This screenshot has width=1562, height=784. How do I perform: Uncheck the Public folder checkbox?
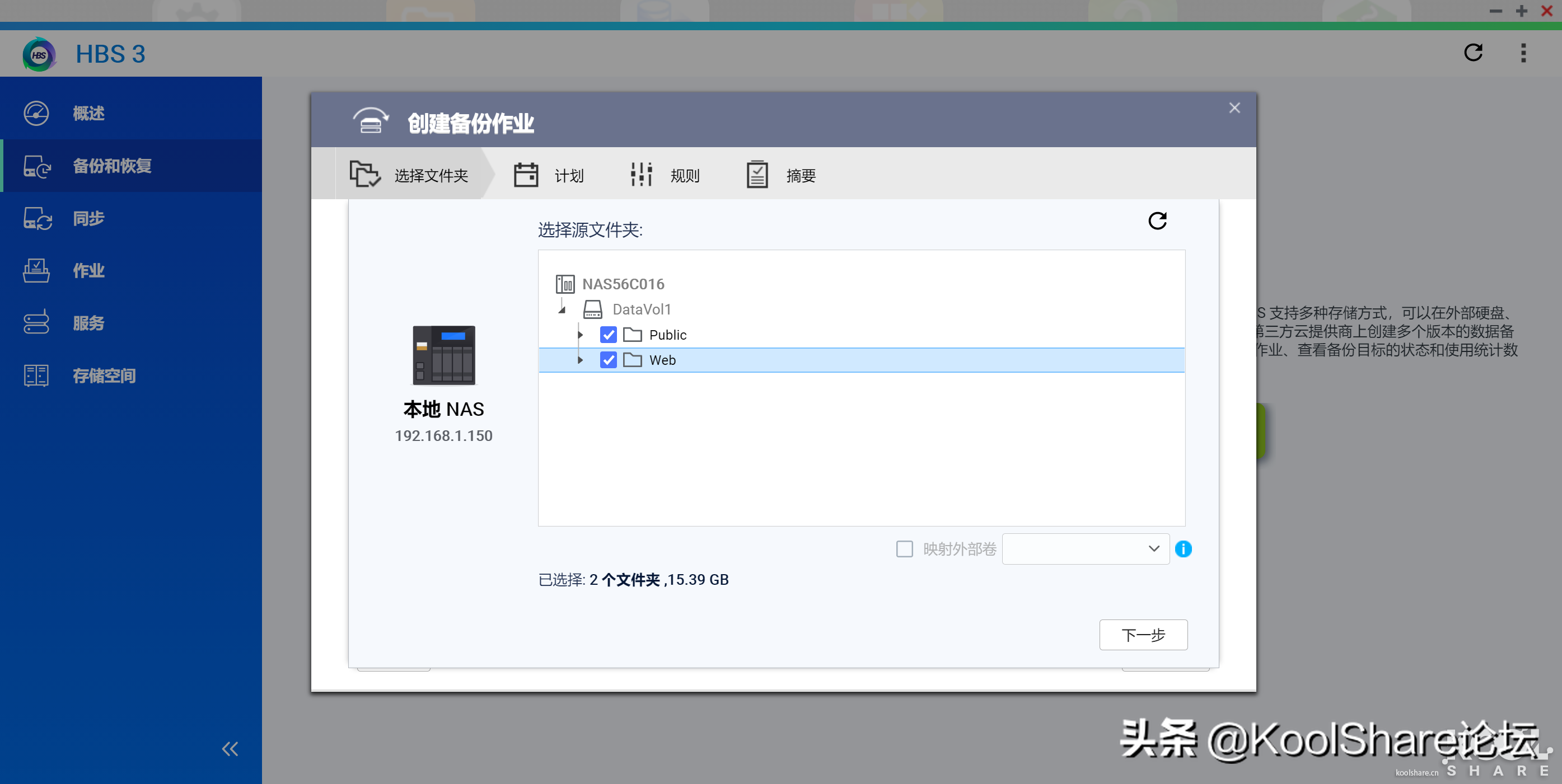(607, 335)
